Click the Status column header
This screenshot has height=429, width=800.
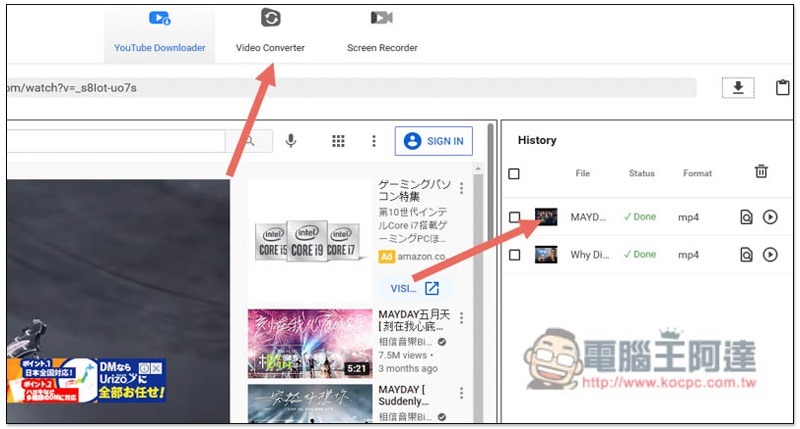tap(641, 173)
